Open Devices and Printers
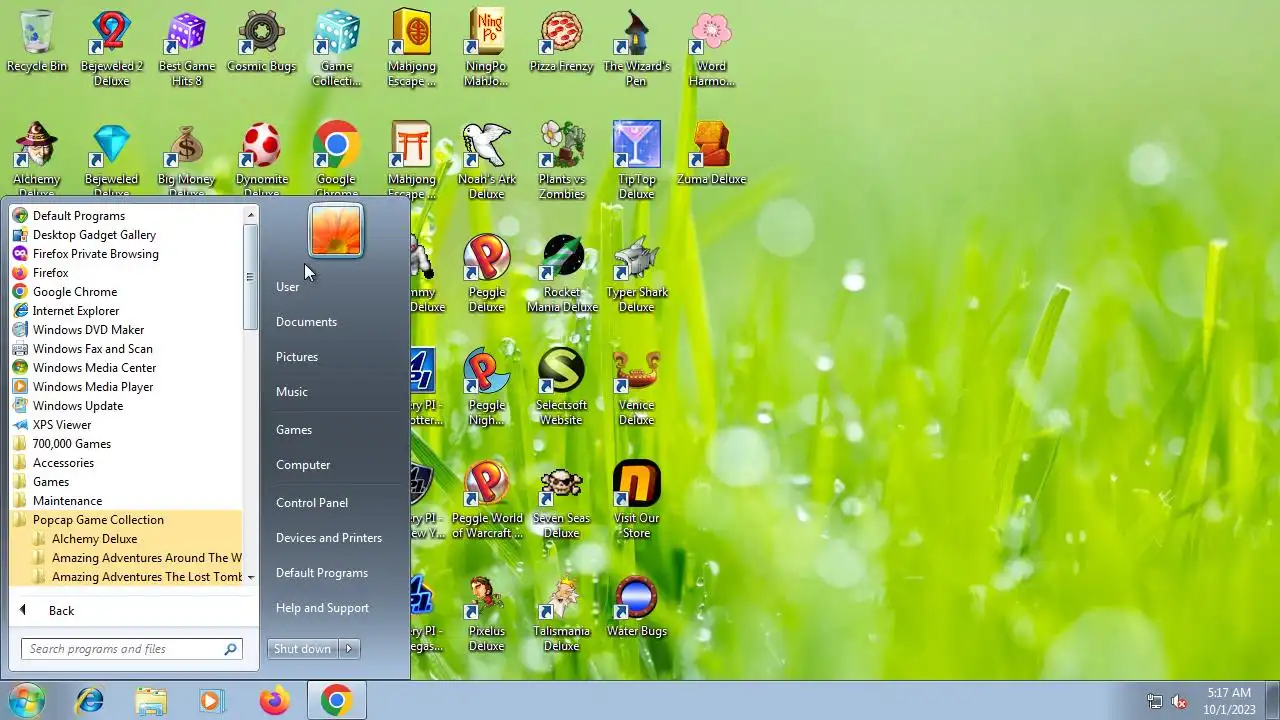 [x=334, y=538]
